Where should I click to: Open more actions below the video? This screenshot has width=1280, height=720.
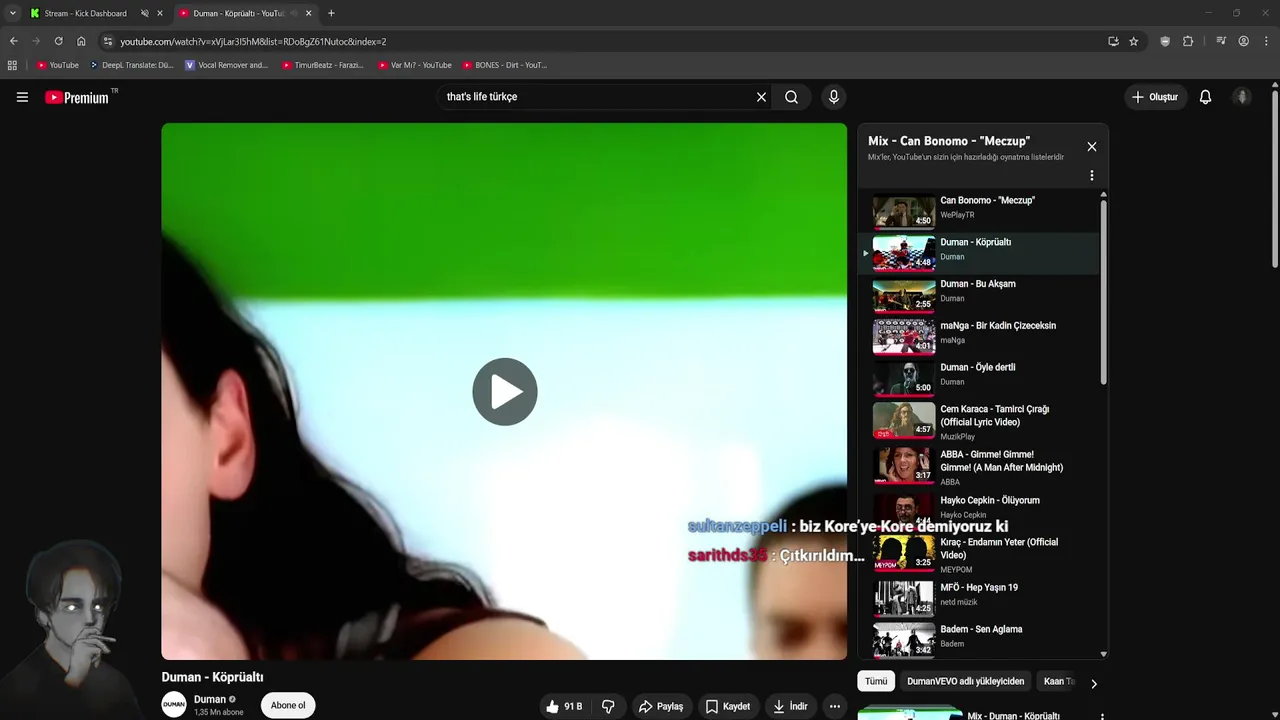(x=834, y=706)
